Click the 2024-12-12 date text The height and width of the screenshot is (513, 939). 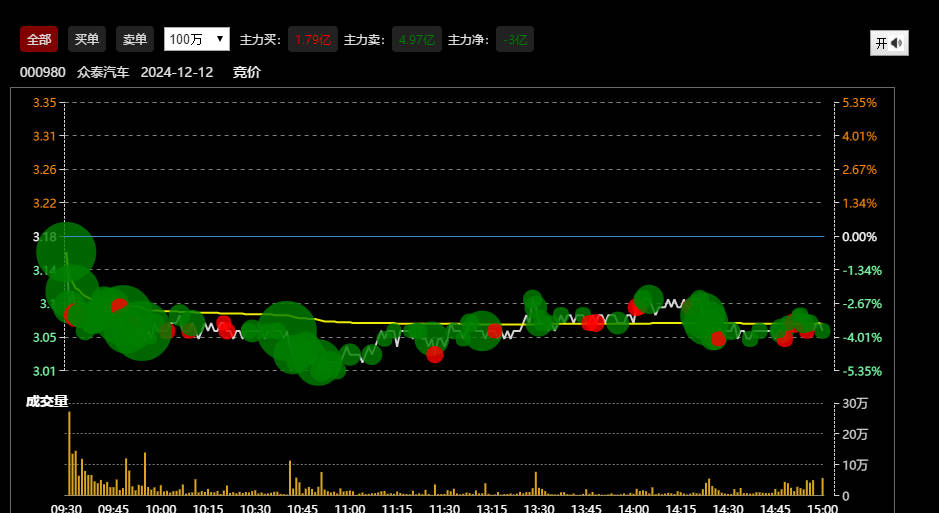click(177, 73)
